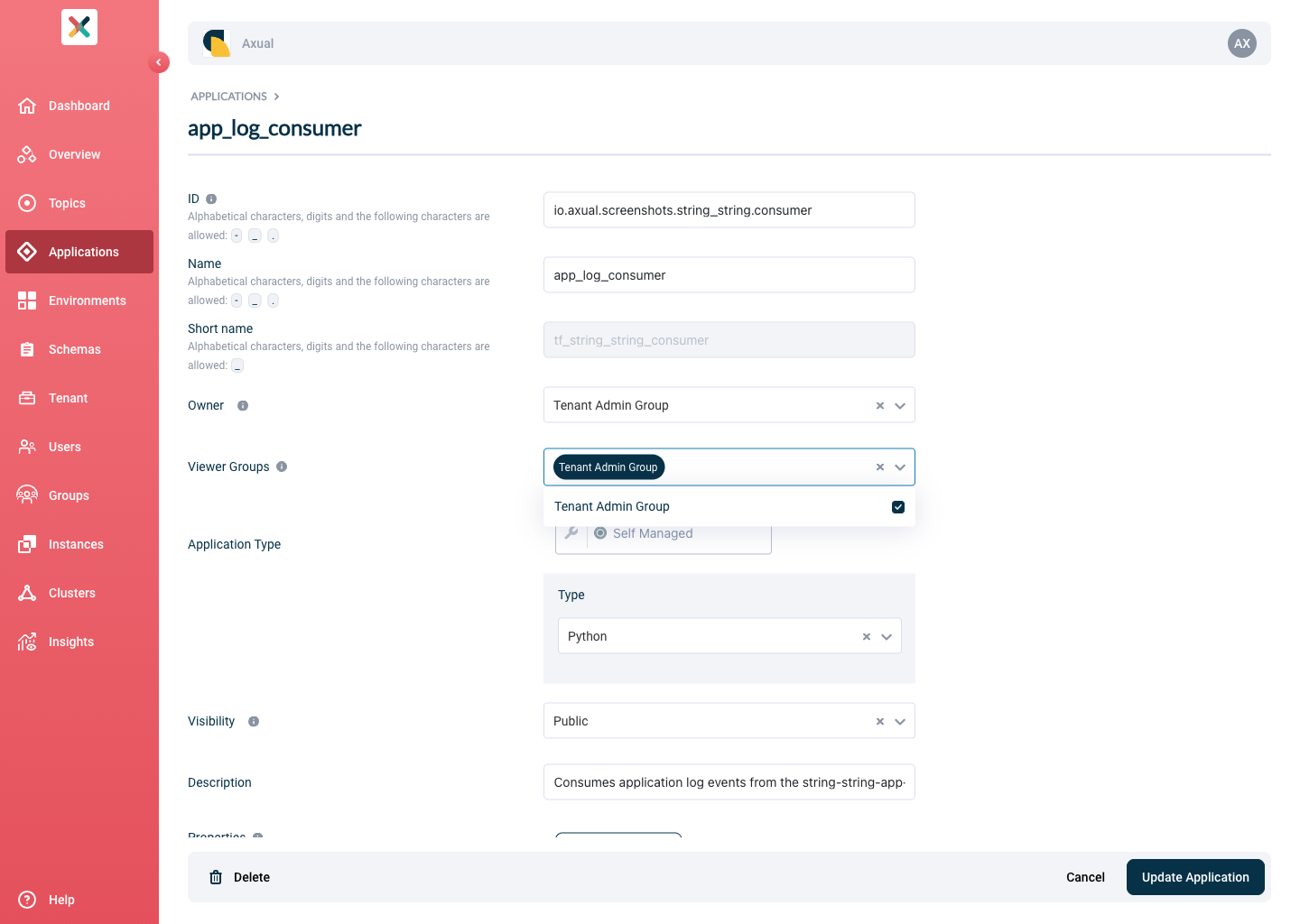Click the Applications sidebar item

click(79, 252)
